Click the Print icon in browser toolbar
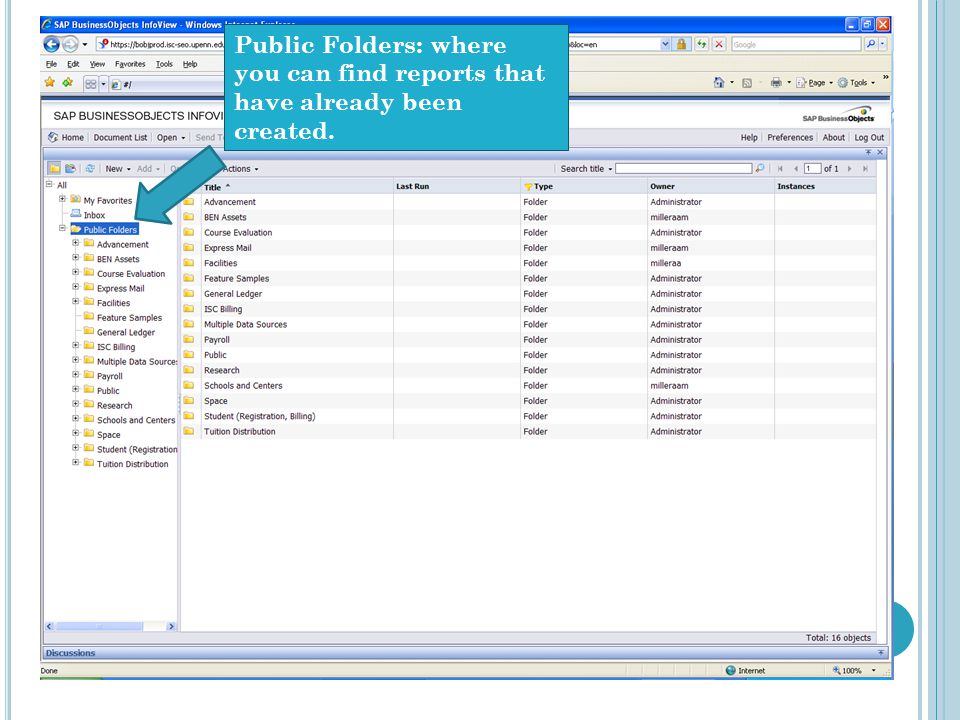 click(x=776, y=82)
